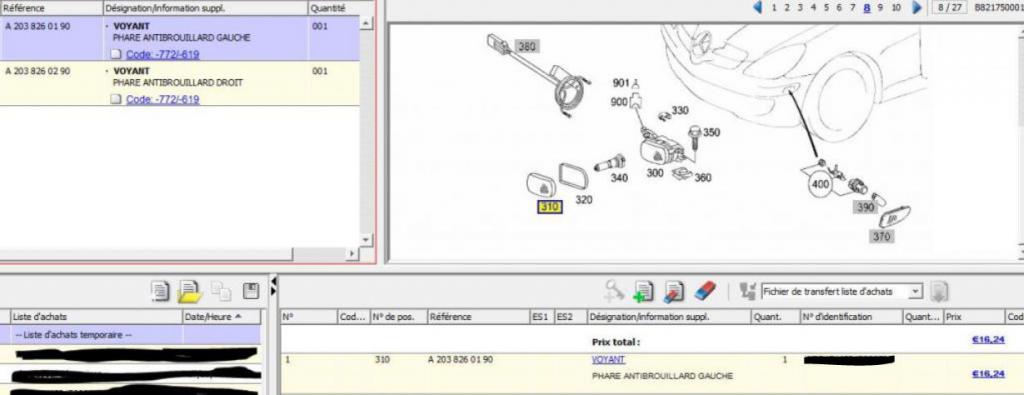Click the edit list entry icon

pos(673,291)
